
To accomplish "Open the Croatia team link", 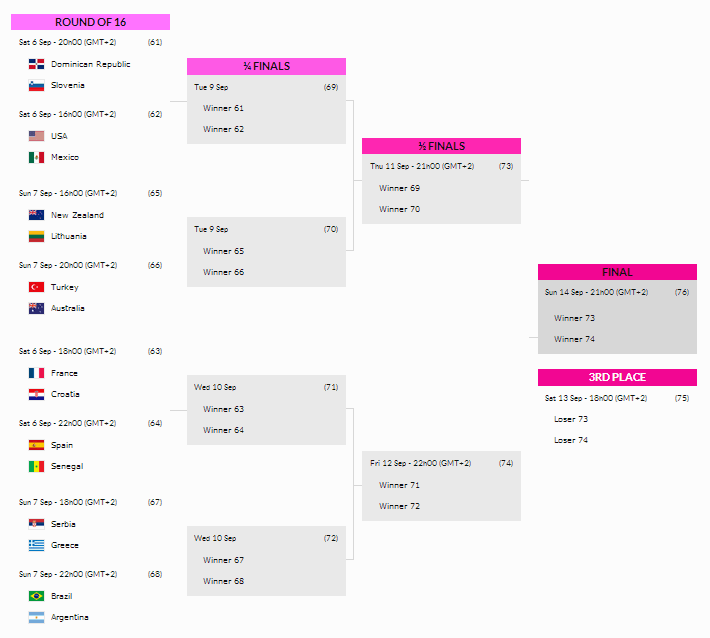I will [65, 394].
